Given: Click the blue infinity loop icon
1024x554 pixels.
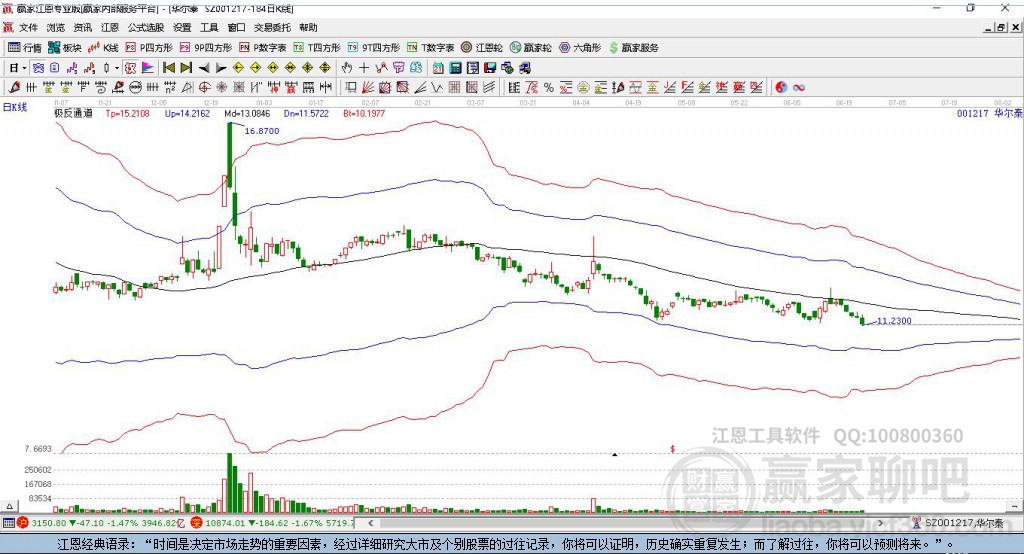Looking at the screenshot, I should click(799, 88).
